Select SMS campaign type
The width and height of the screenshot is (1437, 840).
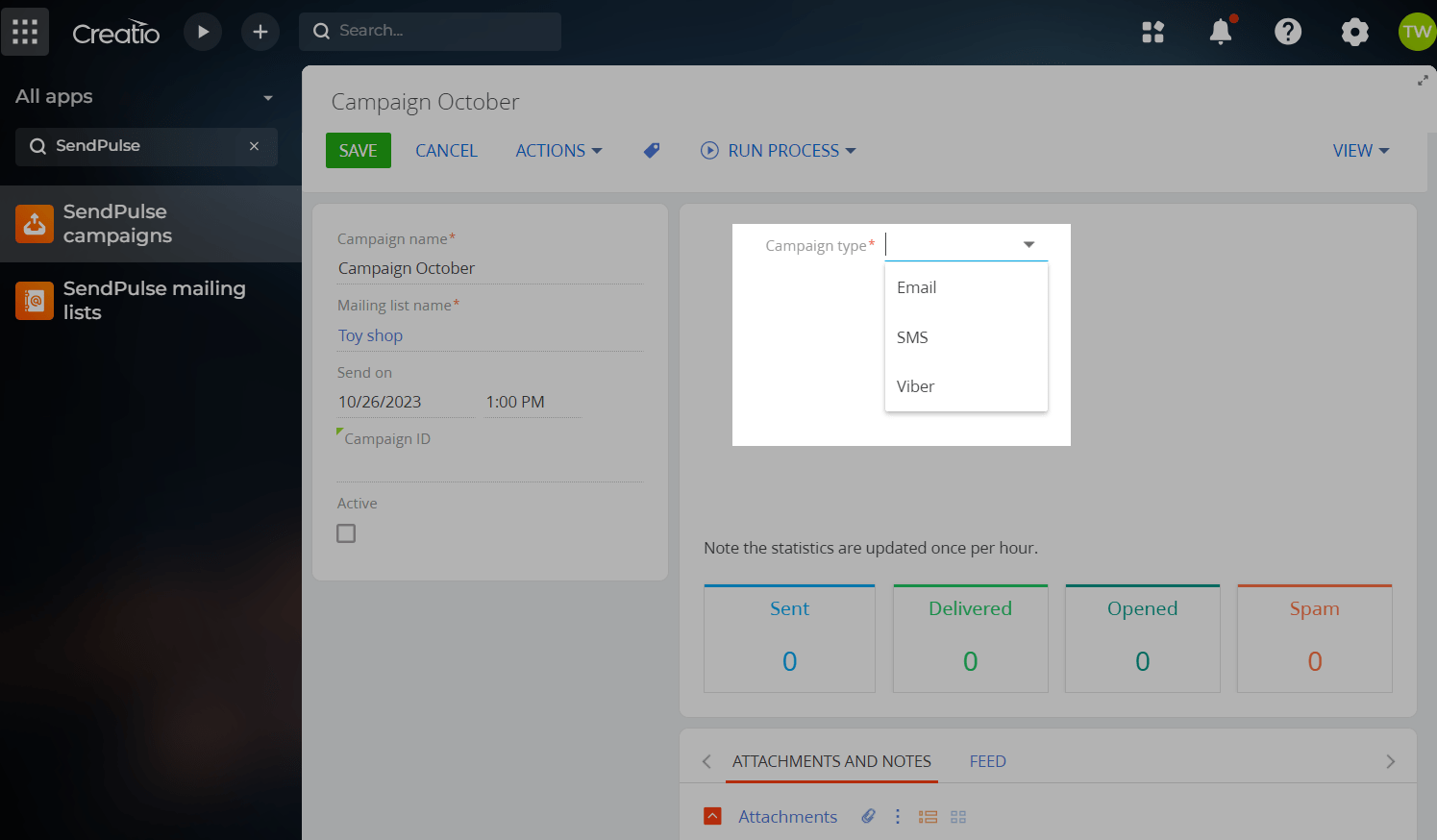(x=966, y=337)
